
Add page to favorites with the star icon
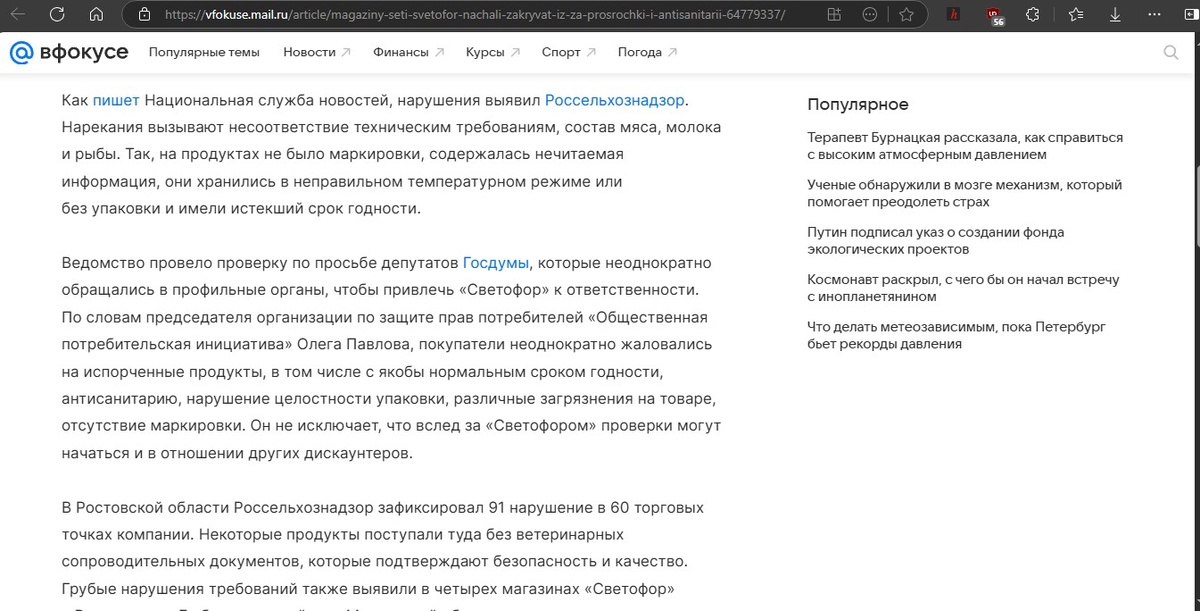(908, 14)
